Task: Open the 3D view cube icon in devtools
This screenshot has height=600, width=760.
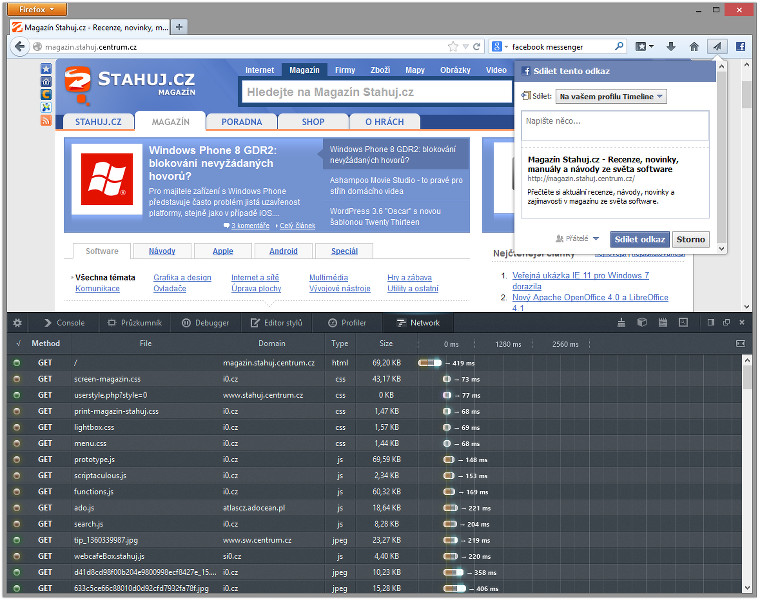Action: click(642, 323)
